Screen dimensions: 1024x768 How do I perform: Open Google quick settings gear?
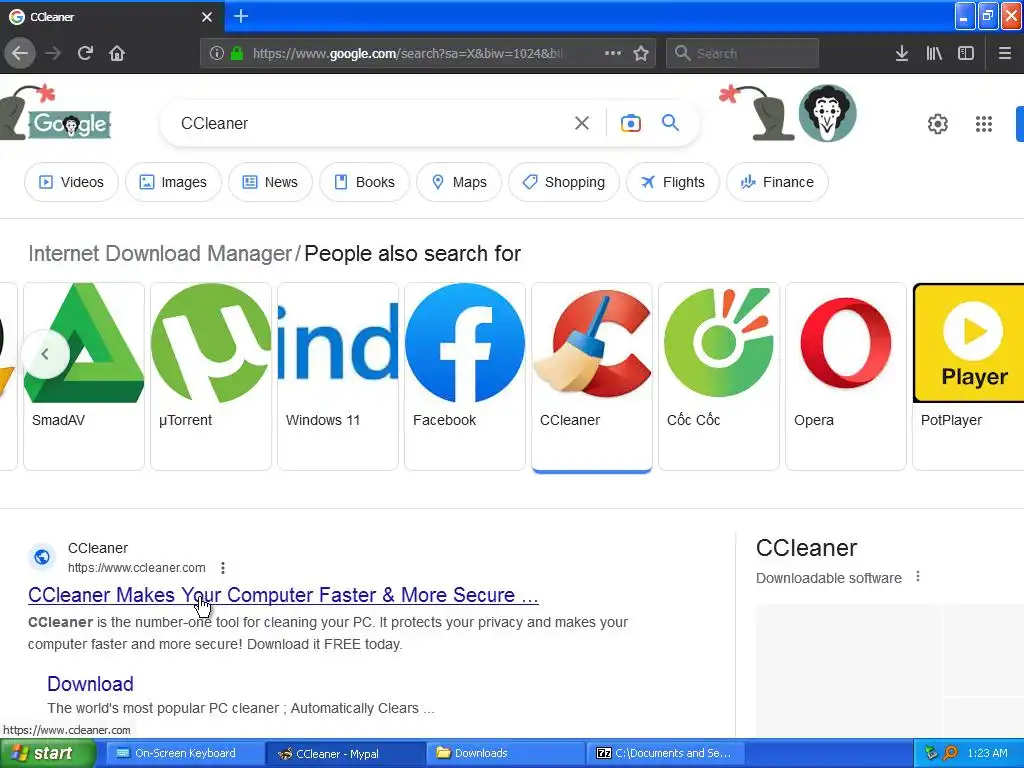click(937, 123)
